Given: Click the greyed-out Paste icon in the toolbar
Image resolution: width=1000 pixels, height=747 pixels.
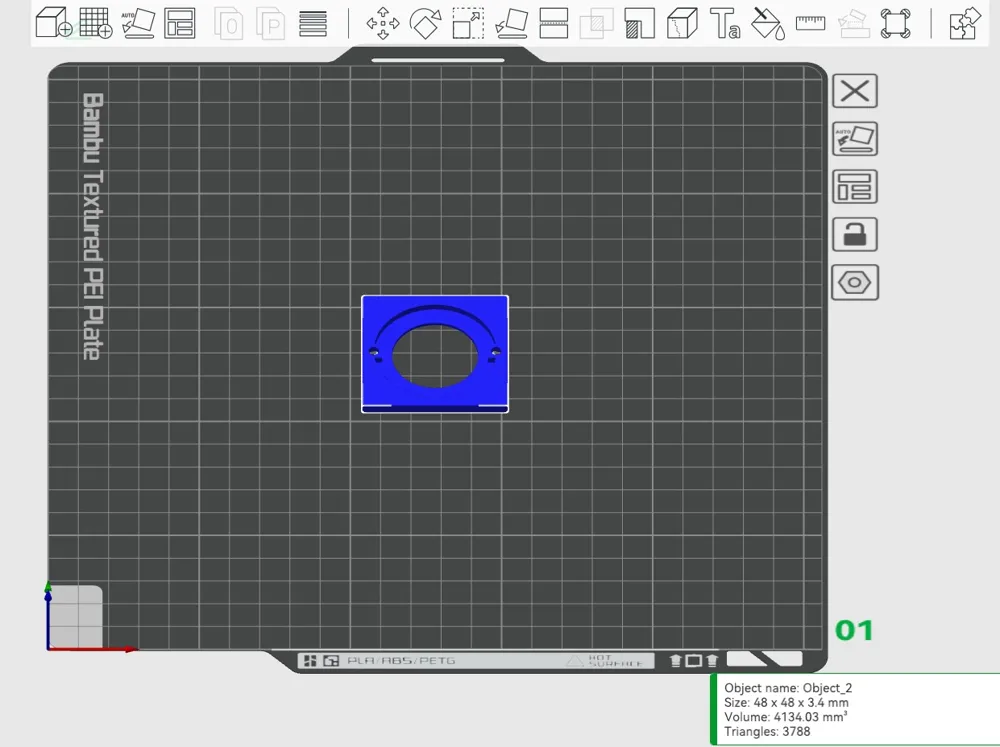Looking at the screenshot, I should (x=270, y=23).
